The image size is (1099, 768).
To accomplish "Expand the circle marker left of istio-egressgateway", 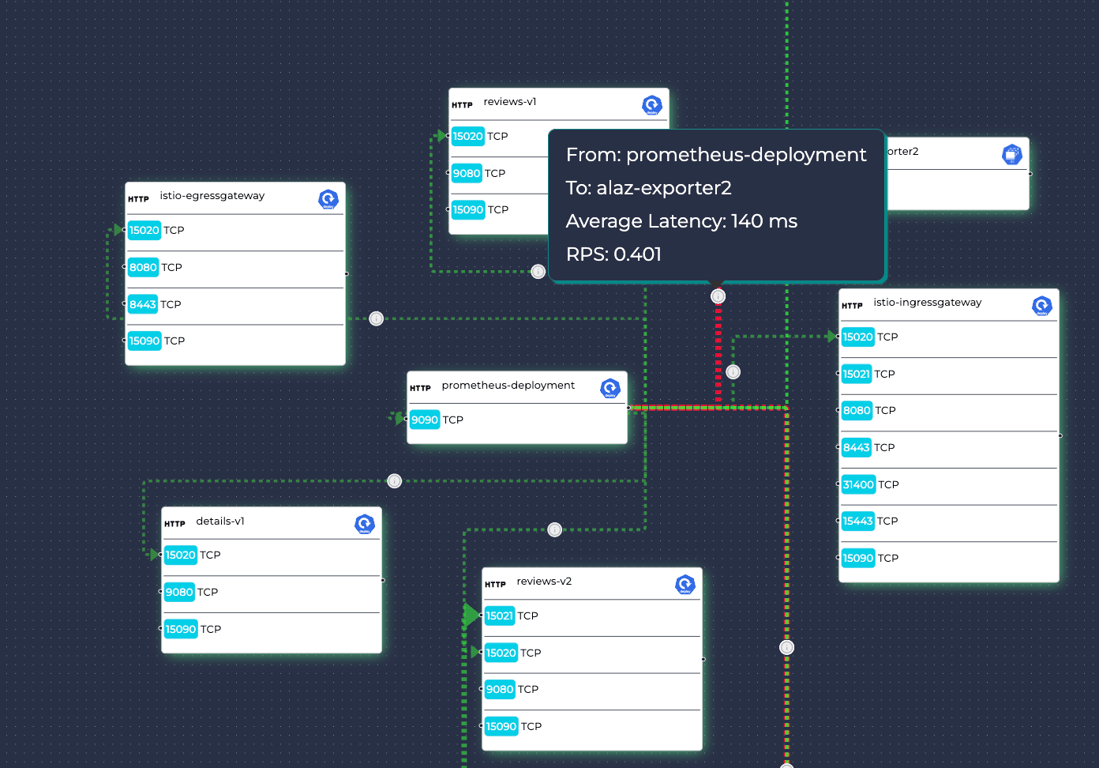I will coord(377,318).
